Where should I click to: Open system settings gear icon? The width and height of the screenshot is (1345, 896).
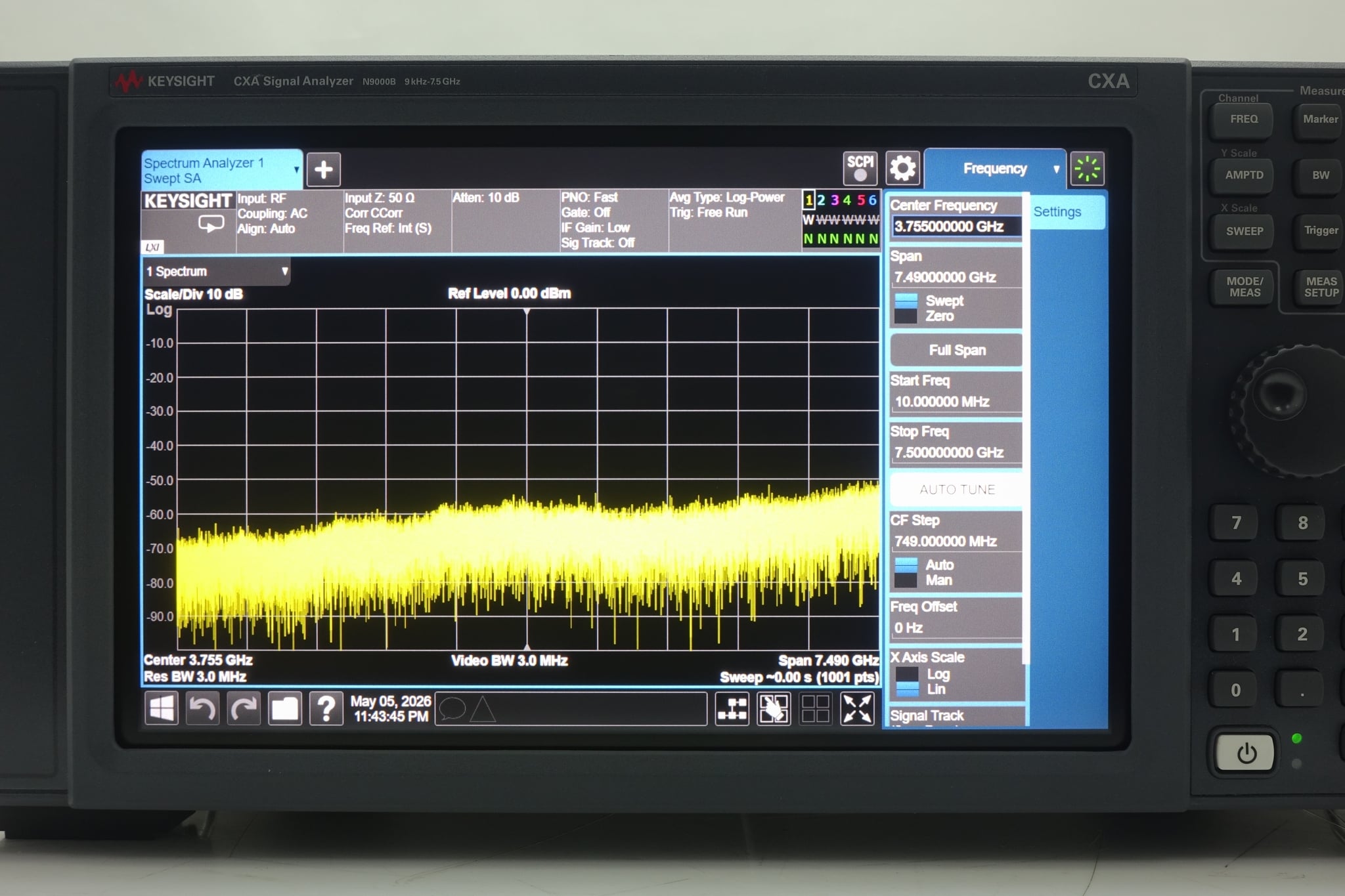click(x=902, y=168)
